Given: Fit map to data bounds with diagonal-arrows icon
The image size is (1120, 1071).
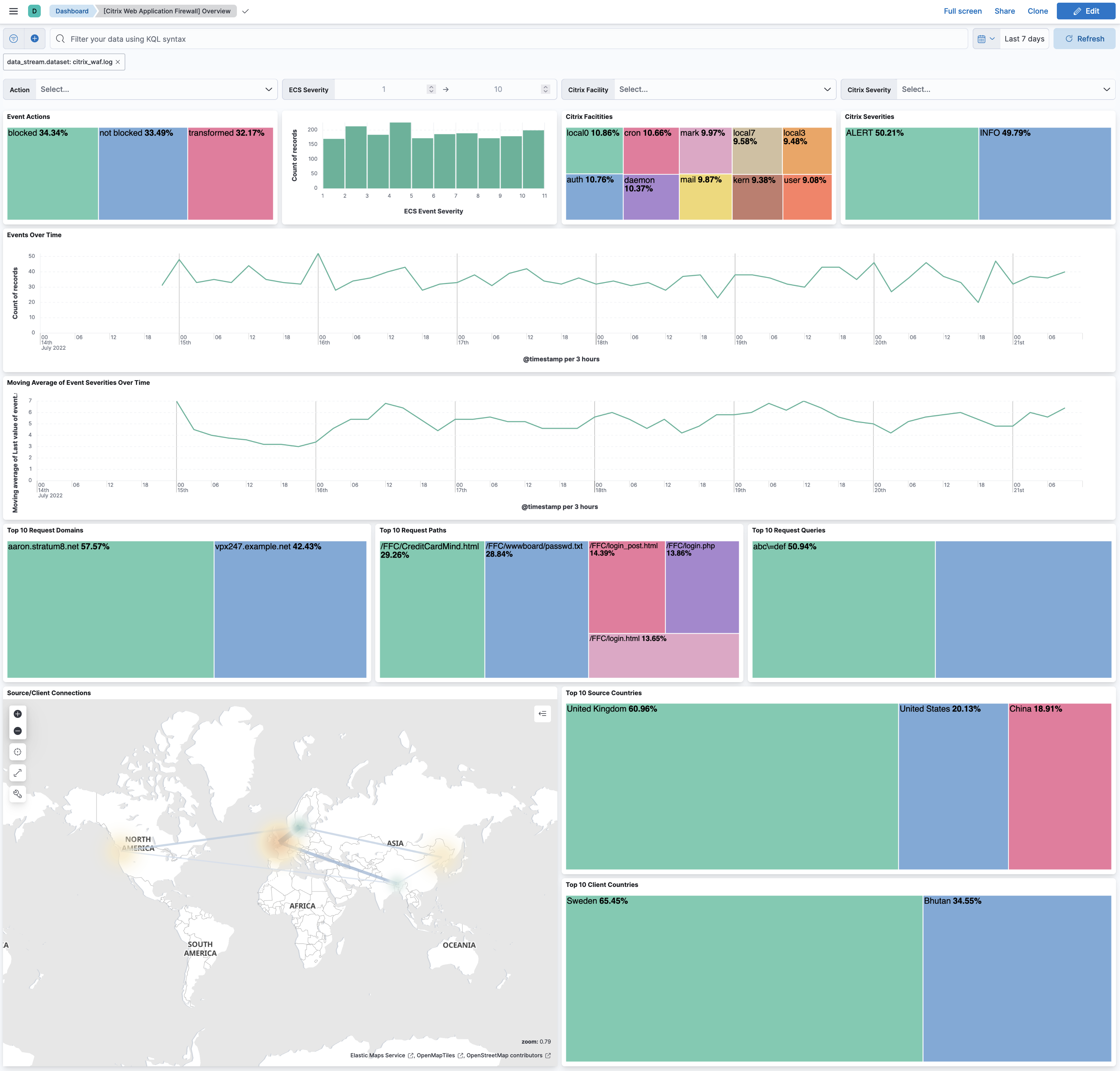Looking at the screenshot, I should coord(18,773).
